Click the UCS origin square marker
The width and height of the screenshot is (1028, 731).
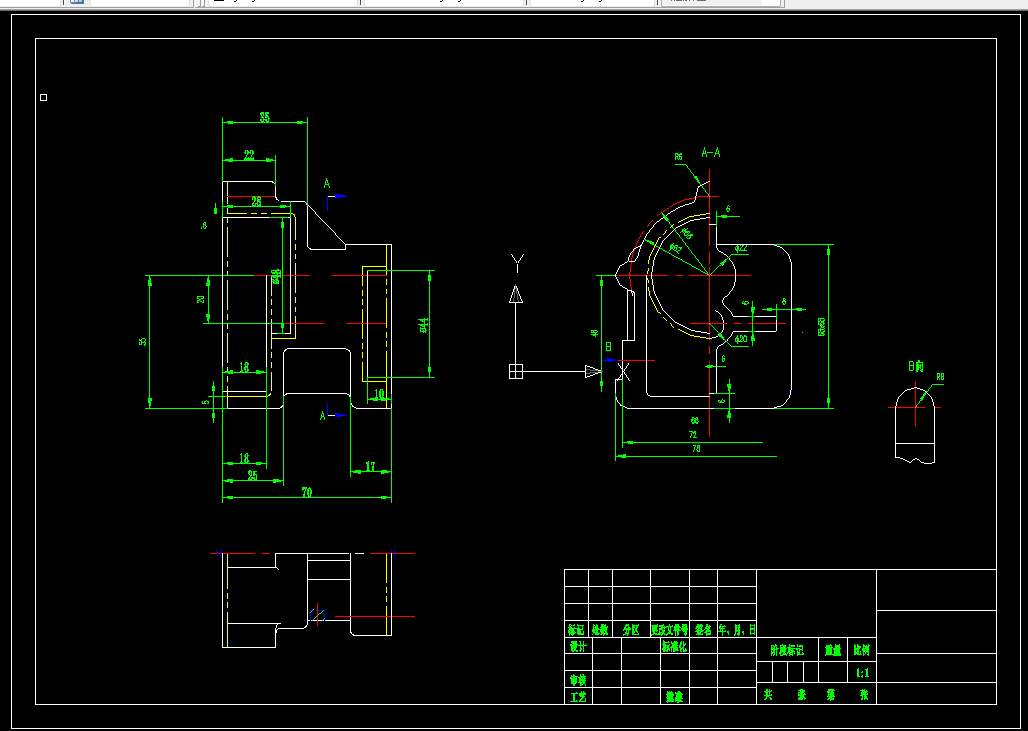[x=516, y=372]
